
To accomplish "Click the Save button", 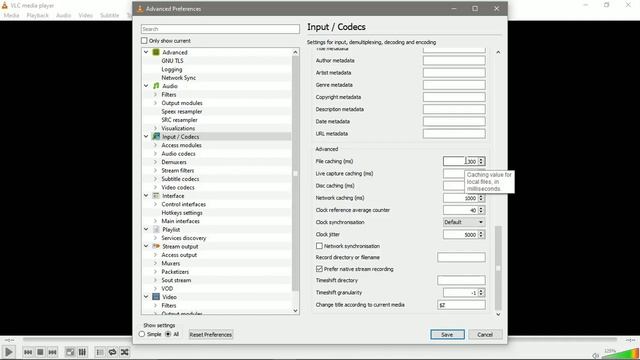I will pos(447,334).
